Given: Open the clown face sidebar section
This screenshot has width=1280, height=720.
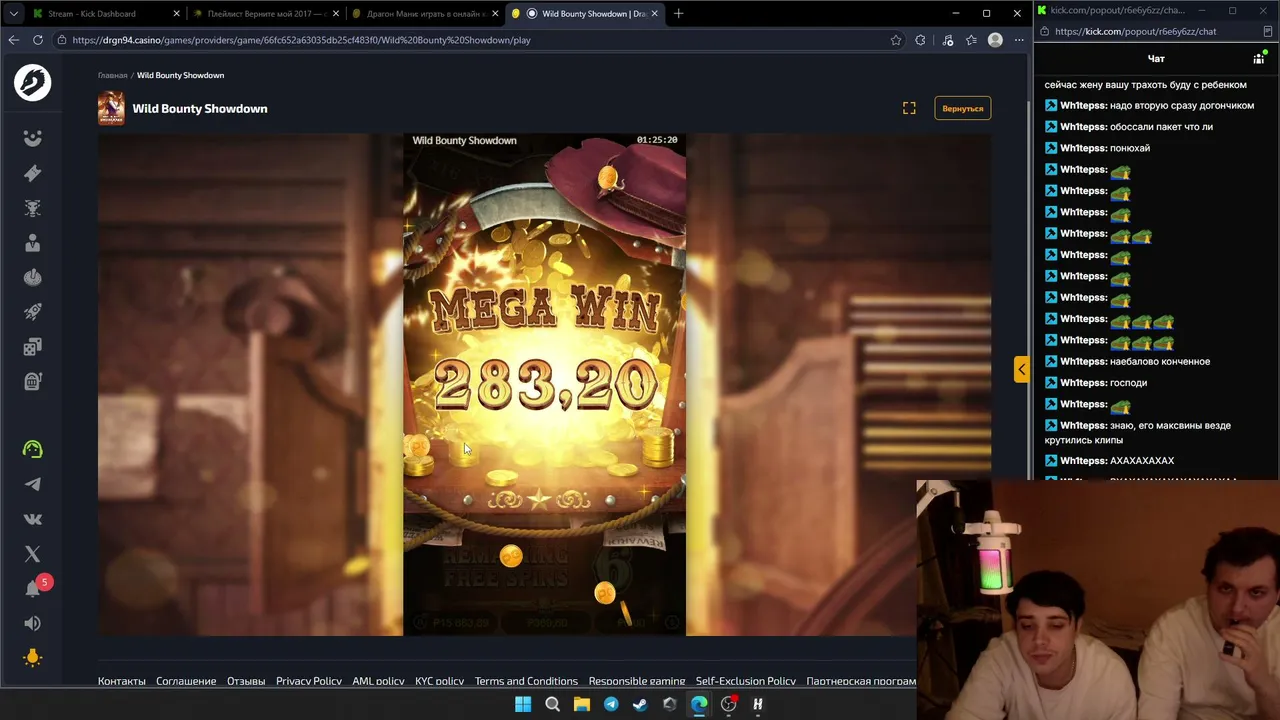Looking at the screenshot, I should tap(33, 139).
